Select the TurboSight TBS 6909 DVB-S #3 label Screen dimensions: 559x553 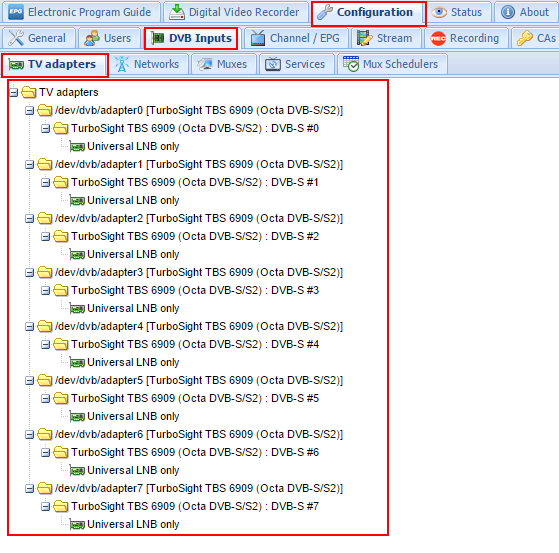(x=195, y=291)
